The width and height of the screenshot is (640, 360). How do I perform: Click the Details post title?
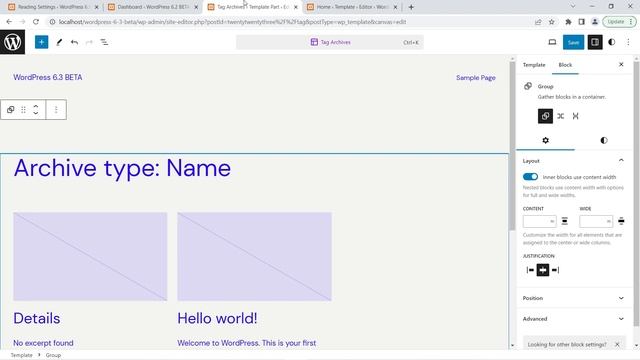pos(37,318)
